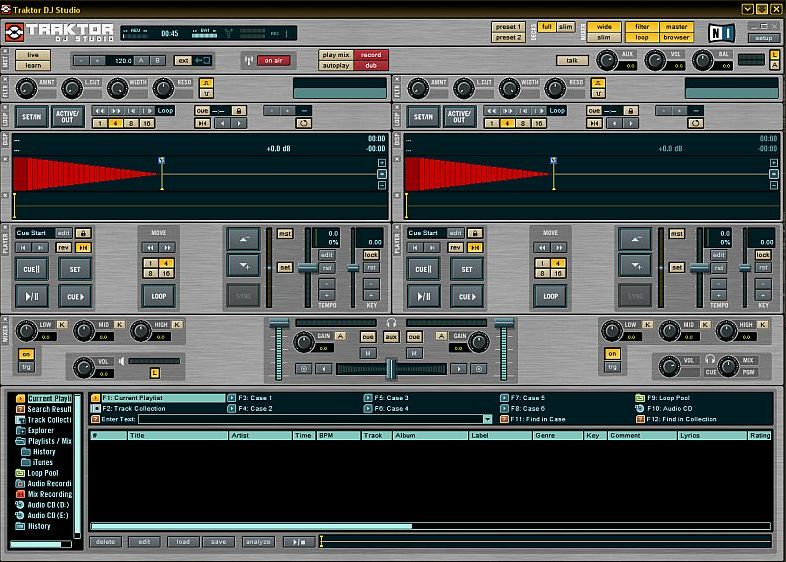Toggle the live button
The height and width of the screenshot is (562, 786).
[x=33, y=55]
